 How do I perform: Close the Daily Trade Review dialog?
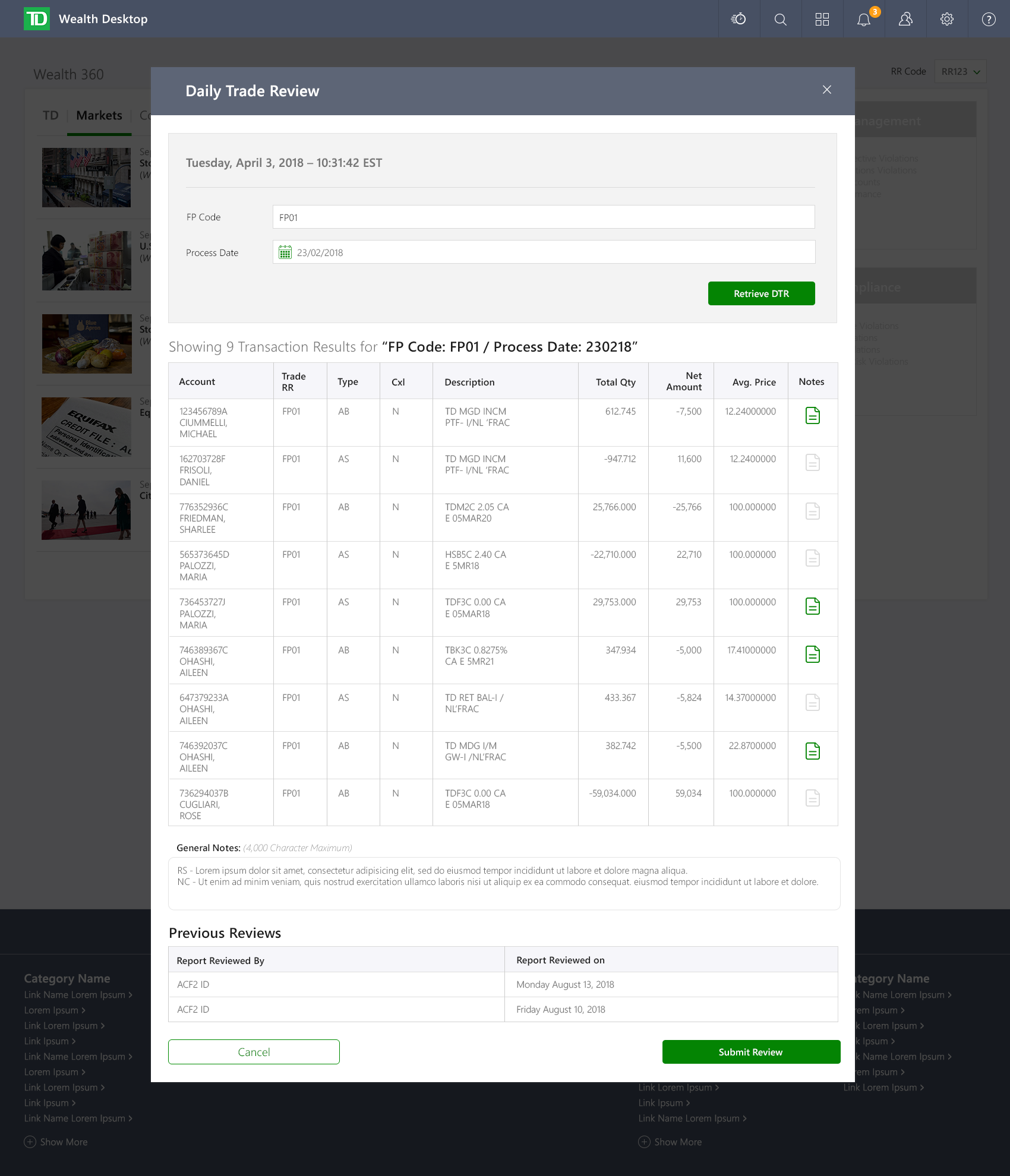[x=826, y=90]
